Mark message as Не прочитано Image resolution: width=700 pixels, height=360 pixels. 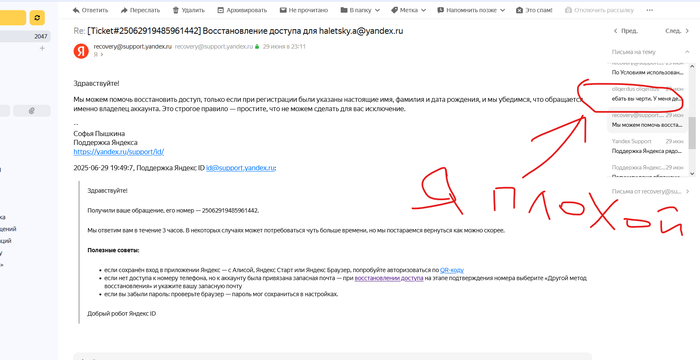(304, 10)
